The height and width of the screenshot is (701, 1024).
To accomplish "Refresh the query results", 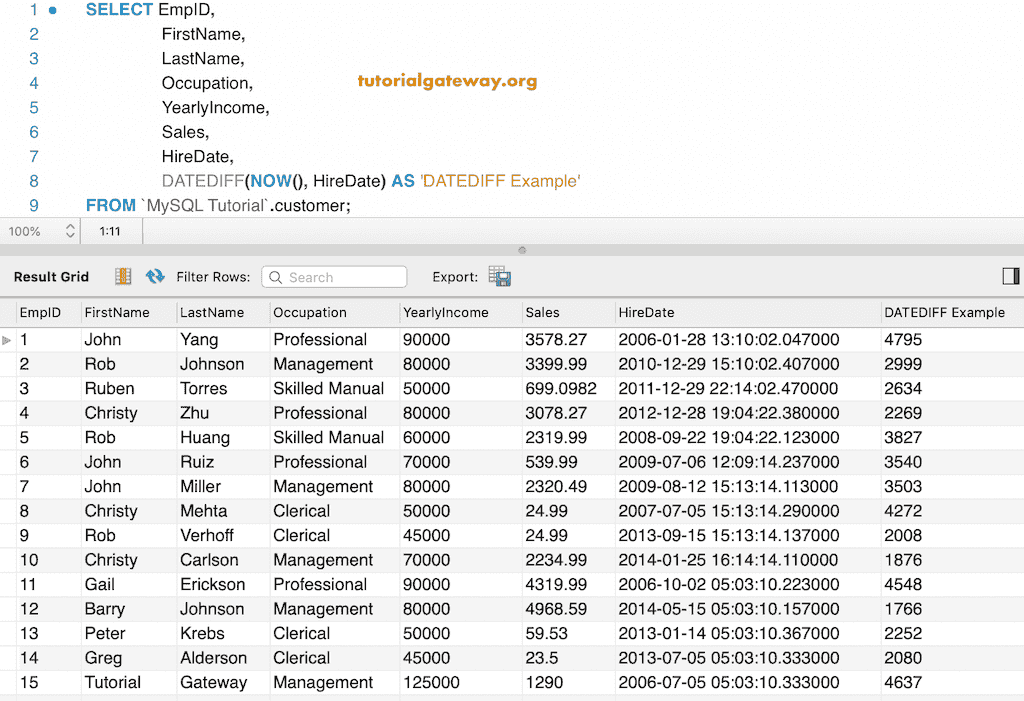I will [x=155, y=277].
